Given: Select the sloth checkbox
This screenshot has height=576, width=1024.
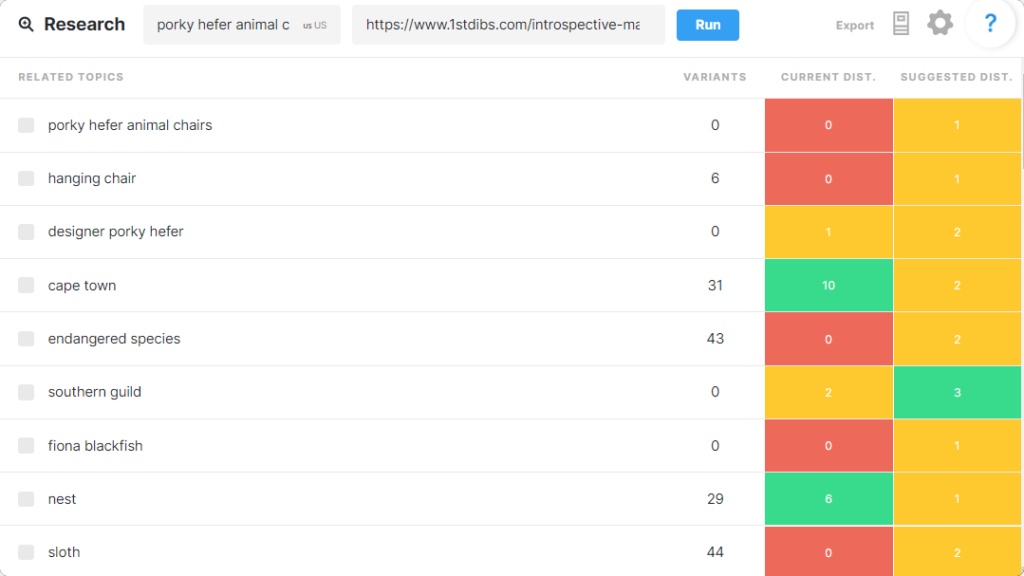Looking at the screenshot, I should click(25, 551).
